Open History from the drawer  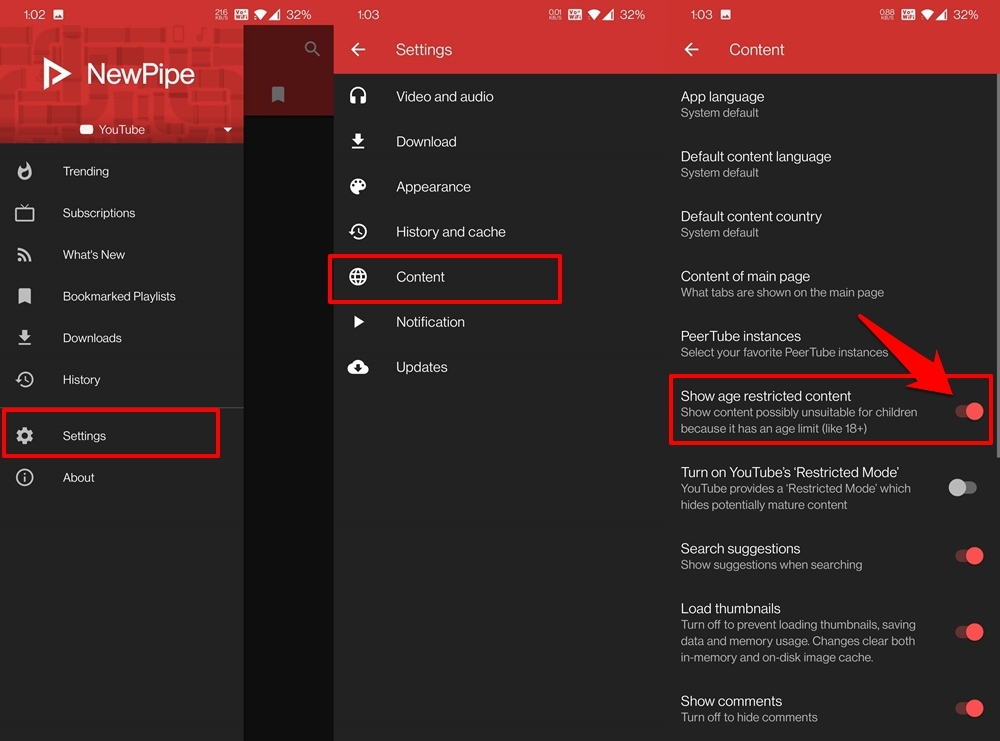[122, 379]
